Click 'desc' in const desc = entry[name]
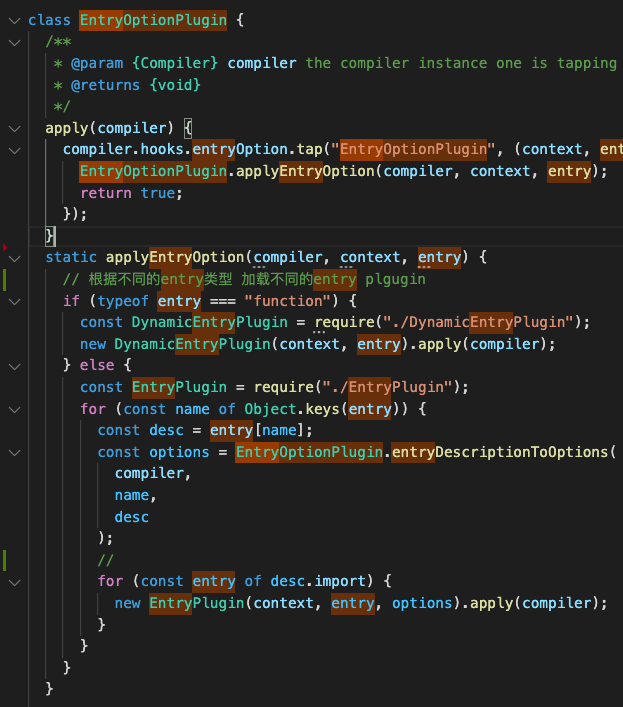 (x=166, y=431)
